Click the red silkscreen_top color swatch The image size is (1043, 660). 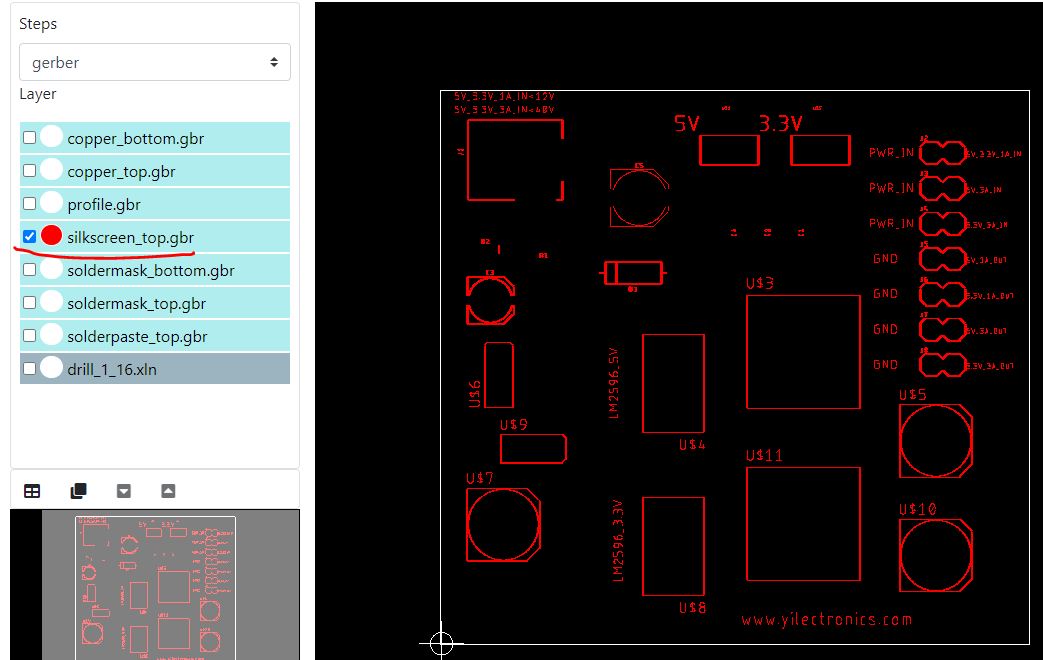pyautogui.click(x=51, y=237)
